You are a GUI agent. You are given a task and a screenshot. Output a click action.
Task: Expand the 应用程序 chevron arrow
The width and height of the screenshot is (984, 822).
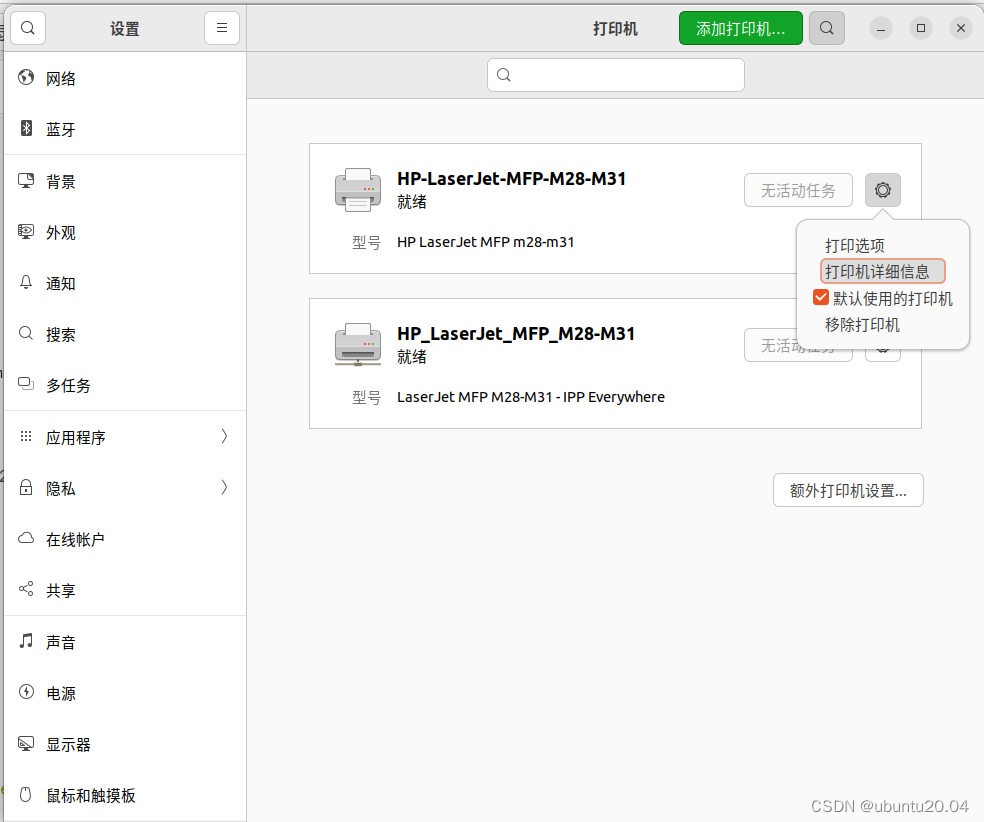(x=224, y=437)
